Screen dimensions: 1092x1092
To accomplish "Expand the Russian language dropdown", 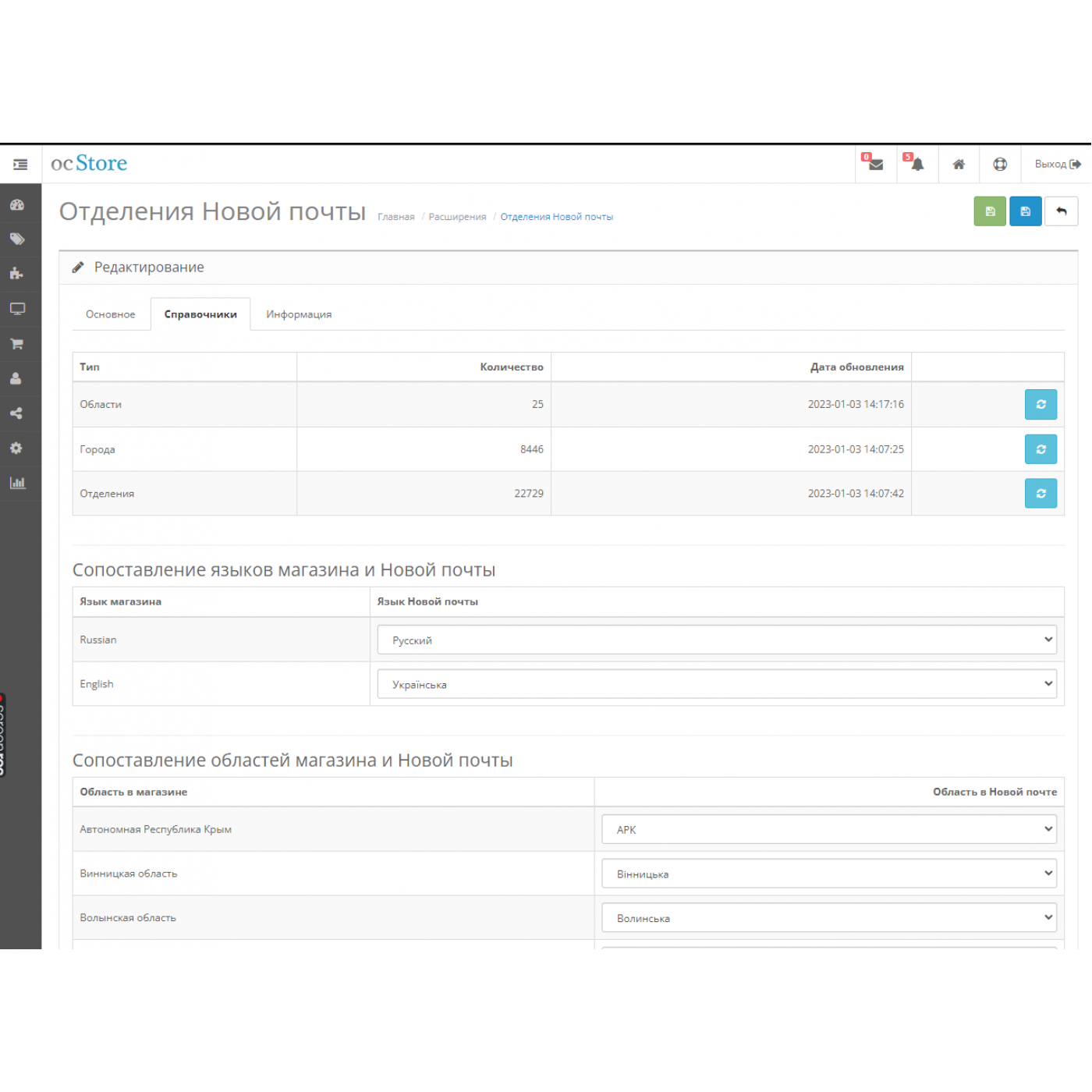I will point(716,640).
